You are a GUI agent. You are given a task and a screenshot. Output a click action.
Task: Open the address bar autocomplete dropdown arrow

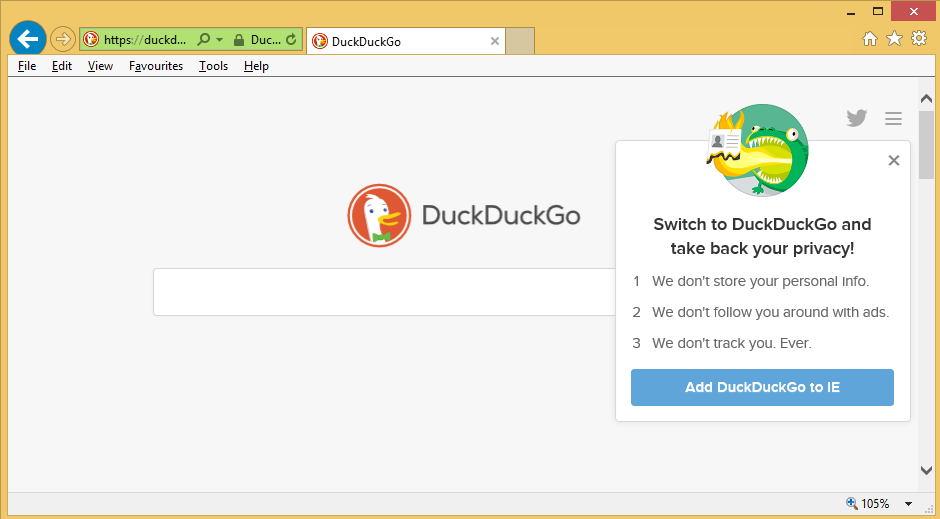coord(219,40)
